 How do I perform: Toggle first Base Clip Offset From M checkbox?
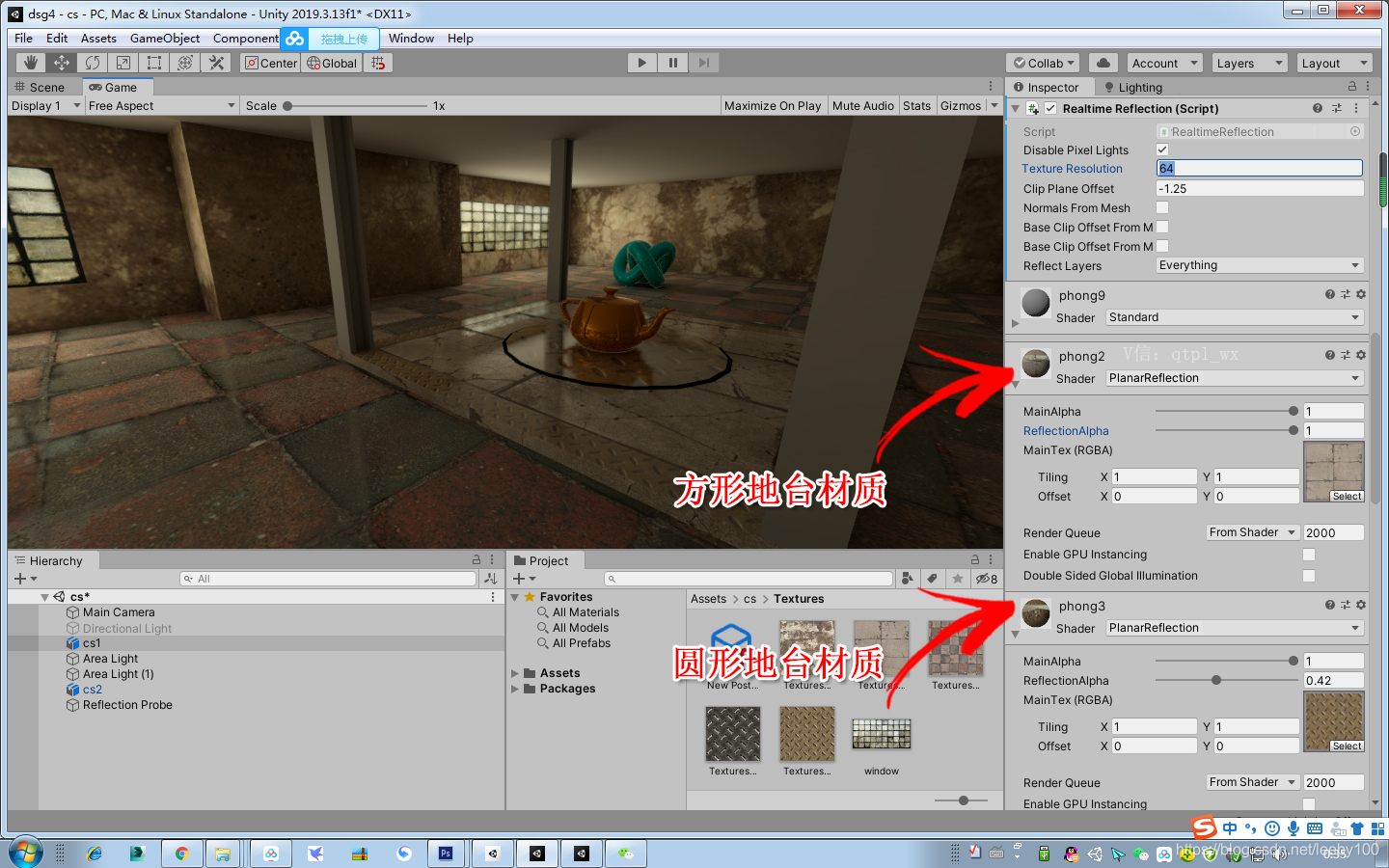[x=1162, y=227]
